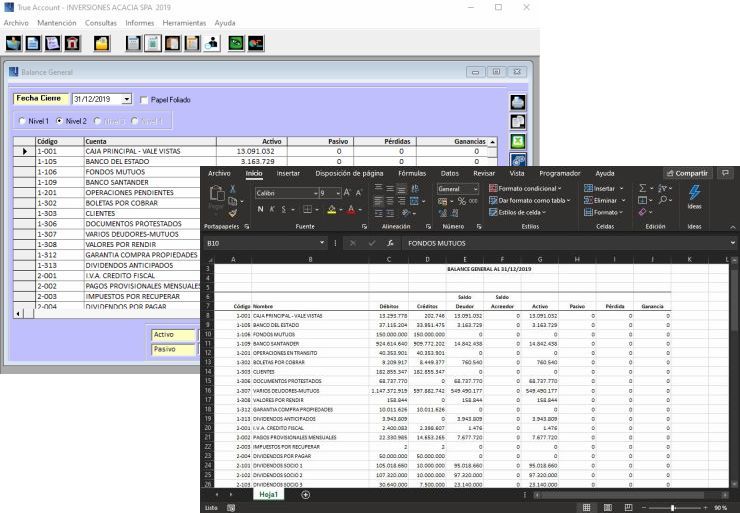Open the Mantención menu in True Account
740x513 pixels.
click(57, 23)
